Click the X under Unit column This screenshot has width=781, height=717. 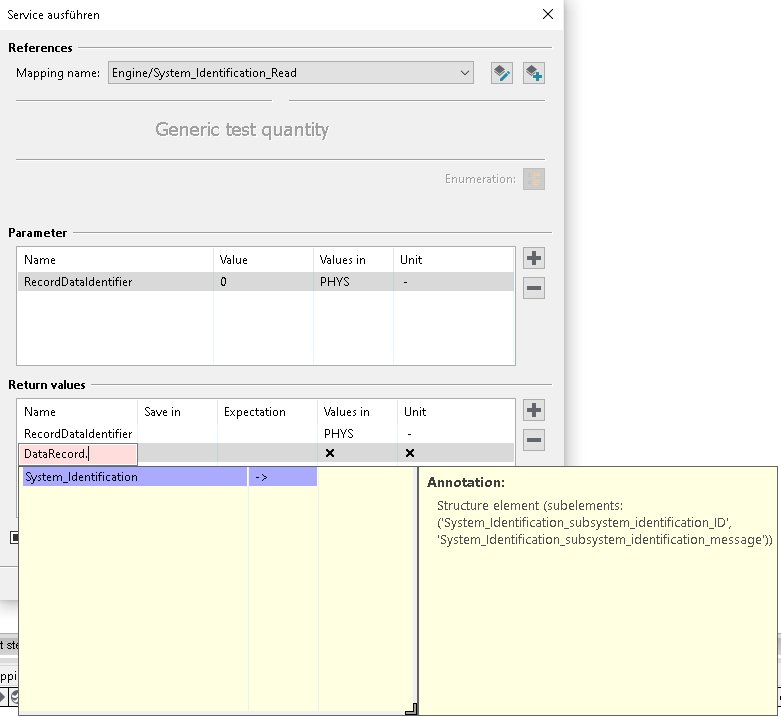click(410, 453)
